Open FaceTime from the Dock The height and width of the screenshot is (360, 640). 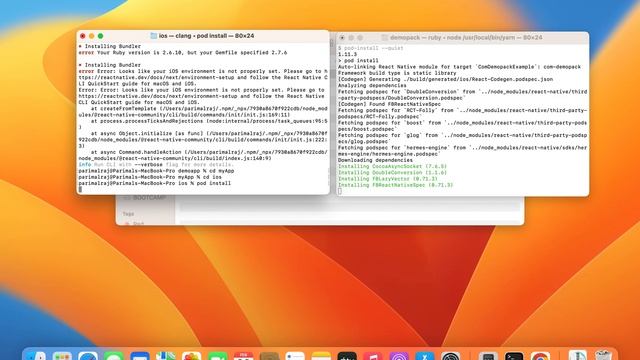[218, 356]
